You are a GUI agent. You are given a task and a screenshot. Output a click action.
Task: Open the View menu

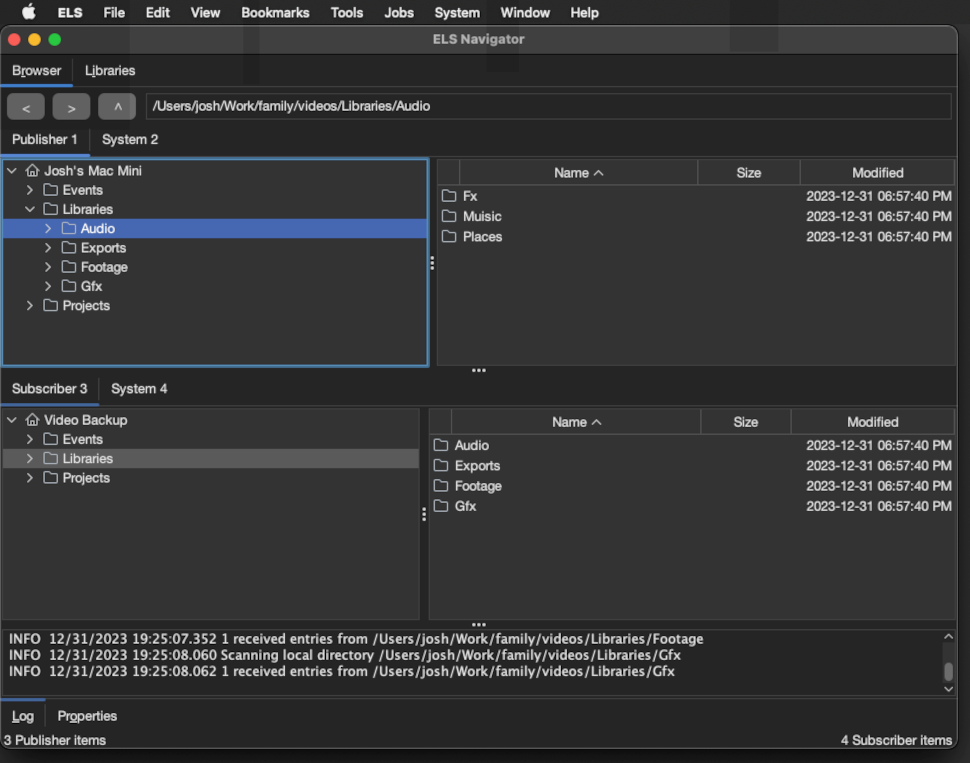tap(205, 12)
